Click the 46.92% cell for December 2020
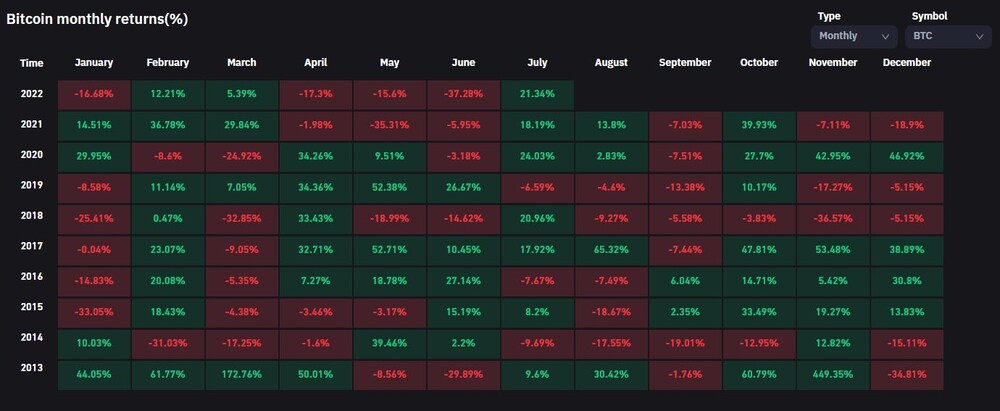Image resolution: width=1000 pixels, height=411 pixels. coord(907,156)
